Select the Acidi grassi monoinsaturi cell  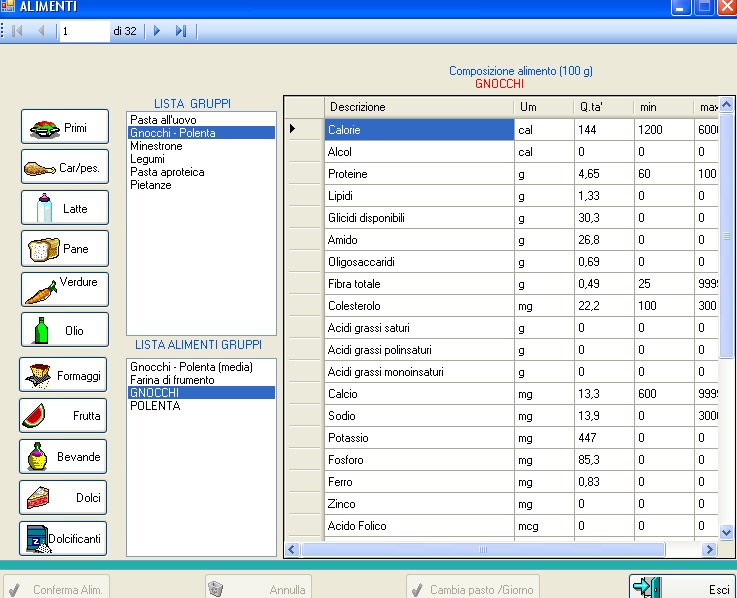click(x=419, y=372)
